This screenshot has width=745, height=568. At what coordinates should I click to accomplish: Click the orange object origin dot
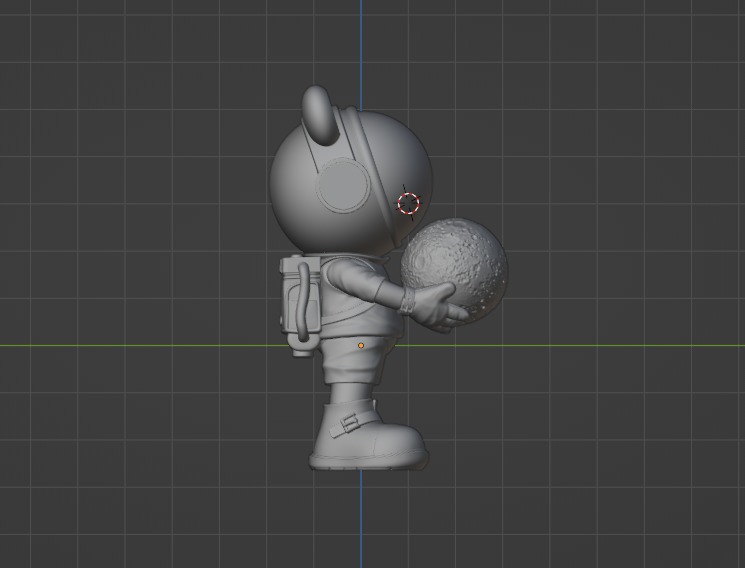tap(361, 346)
